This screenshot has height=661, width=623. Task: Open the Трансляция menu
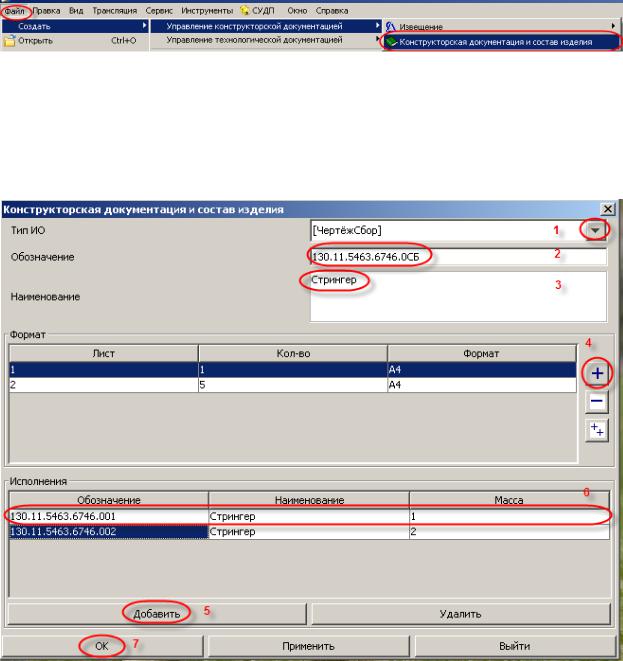pyautogui.click(x=115, y=11)
